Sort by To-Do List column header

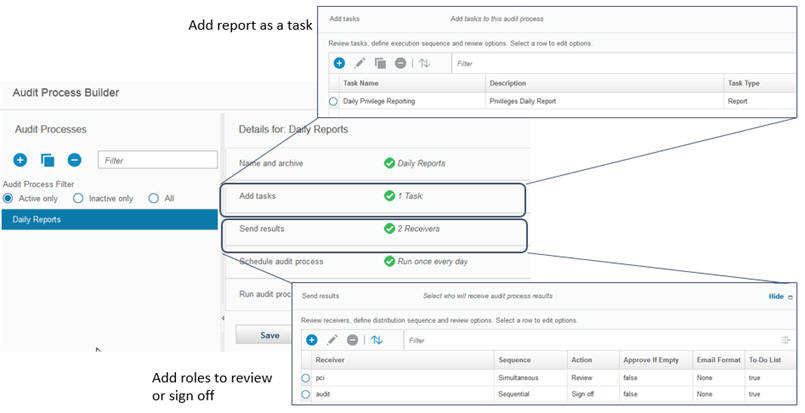click(x=770, y=360)
